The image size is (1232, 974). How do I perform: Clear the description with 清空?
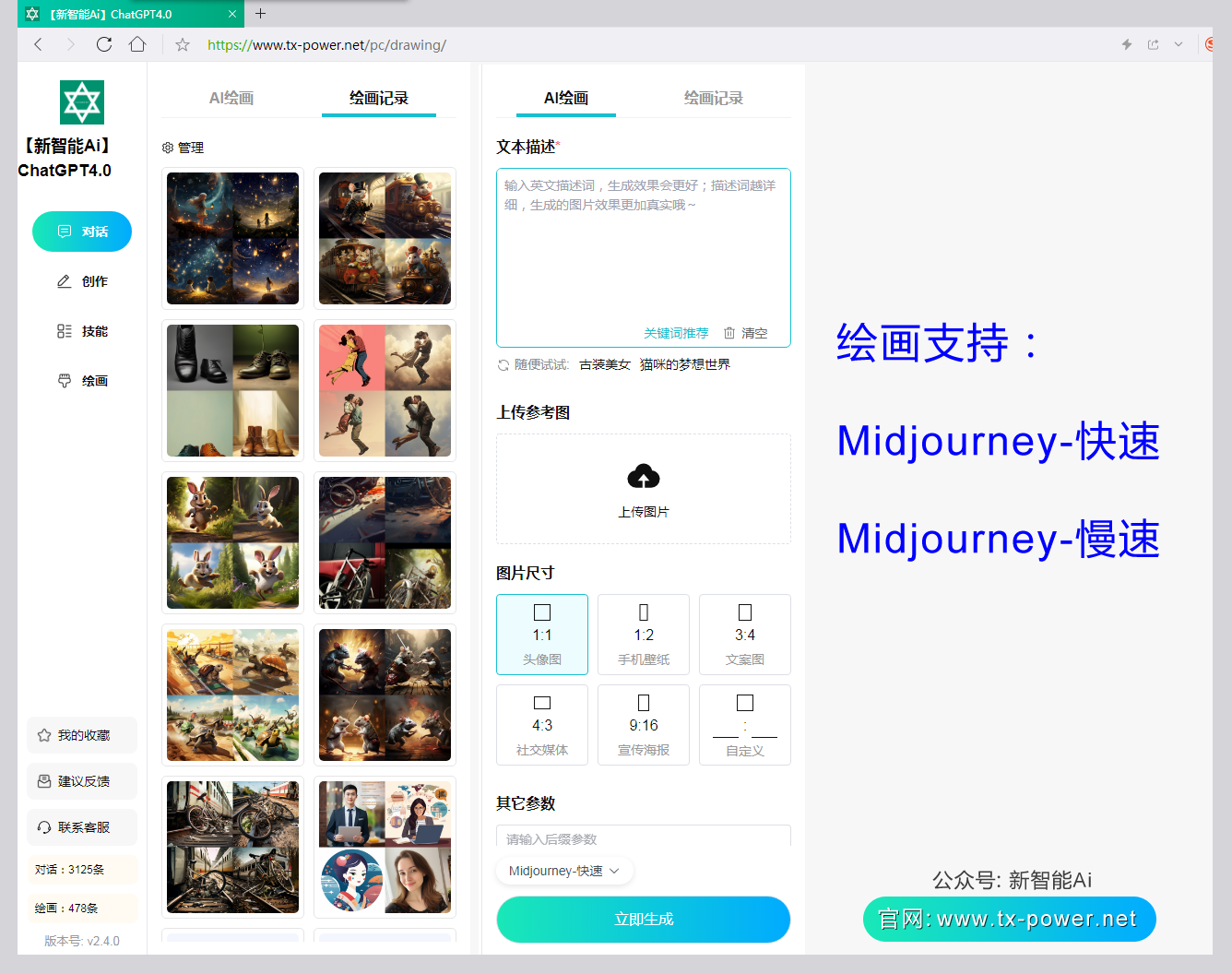click(745, 333)
